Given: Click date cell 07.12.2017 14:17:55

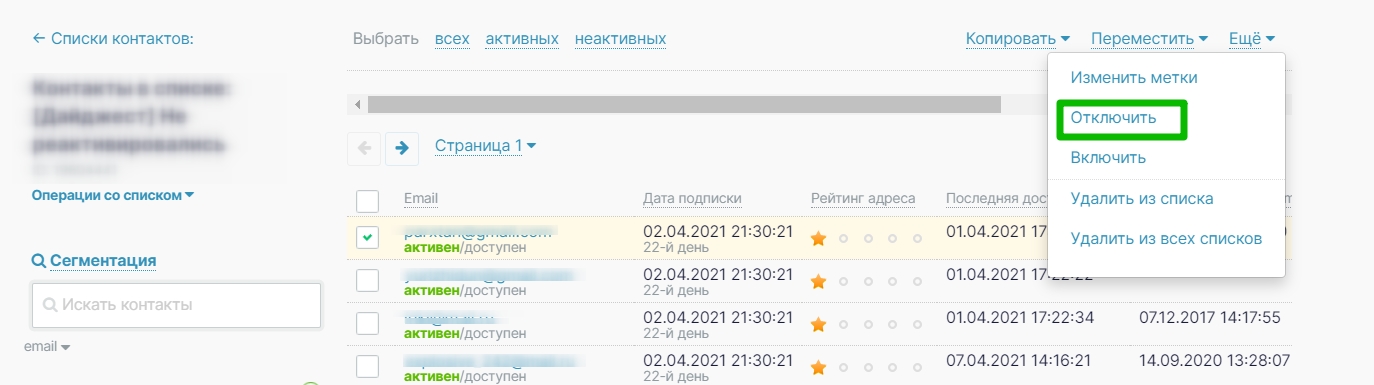Looking at the screenshot, I should coord(1210,317).
